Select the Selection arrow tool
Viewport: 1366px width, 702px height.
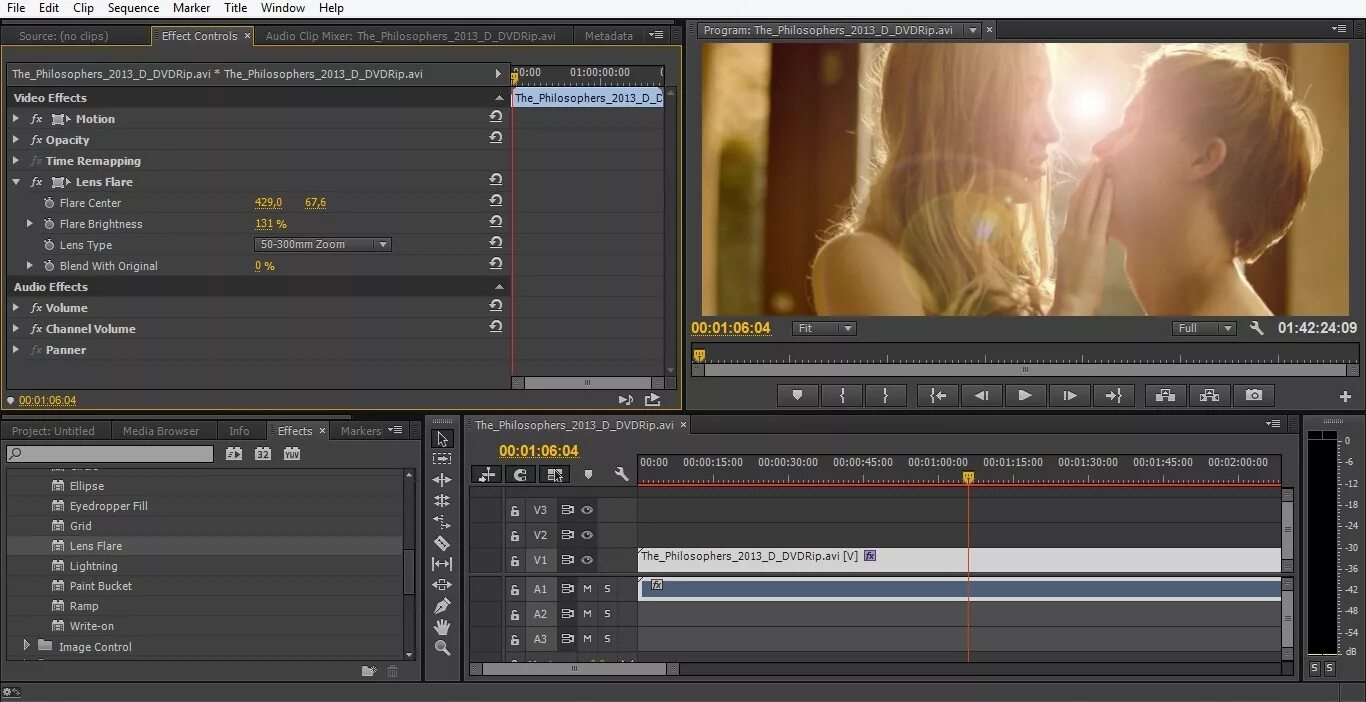[442, 438]
